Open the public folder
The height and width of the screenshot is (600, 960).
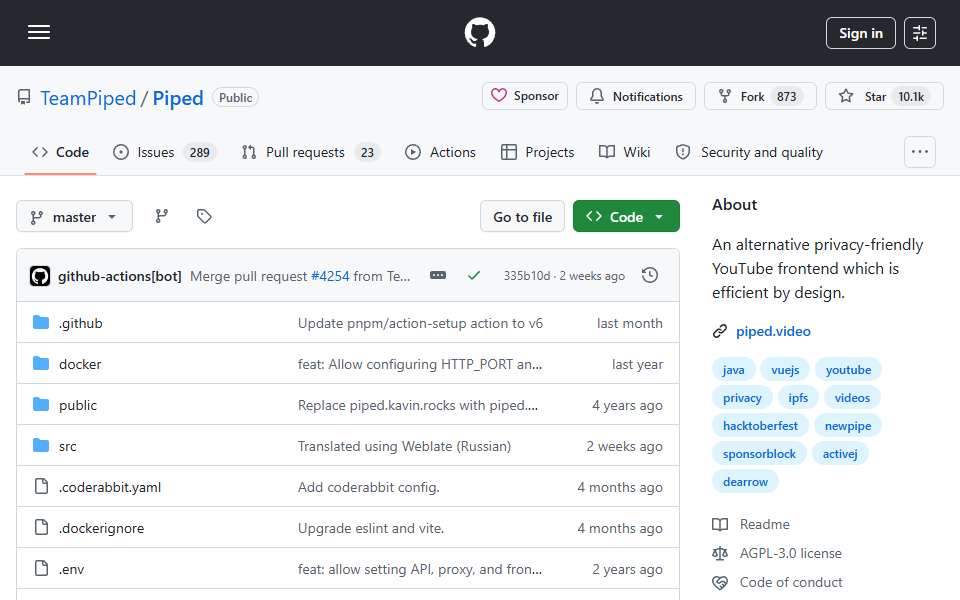[78, 405]
